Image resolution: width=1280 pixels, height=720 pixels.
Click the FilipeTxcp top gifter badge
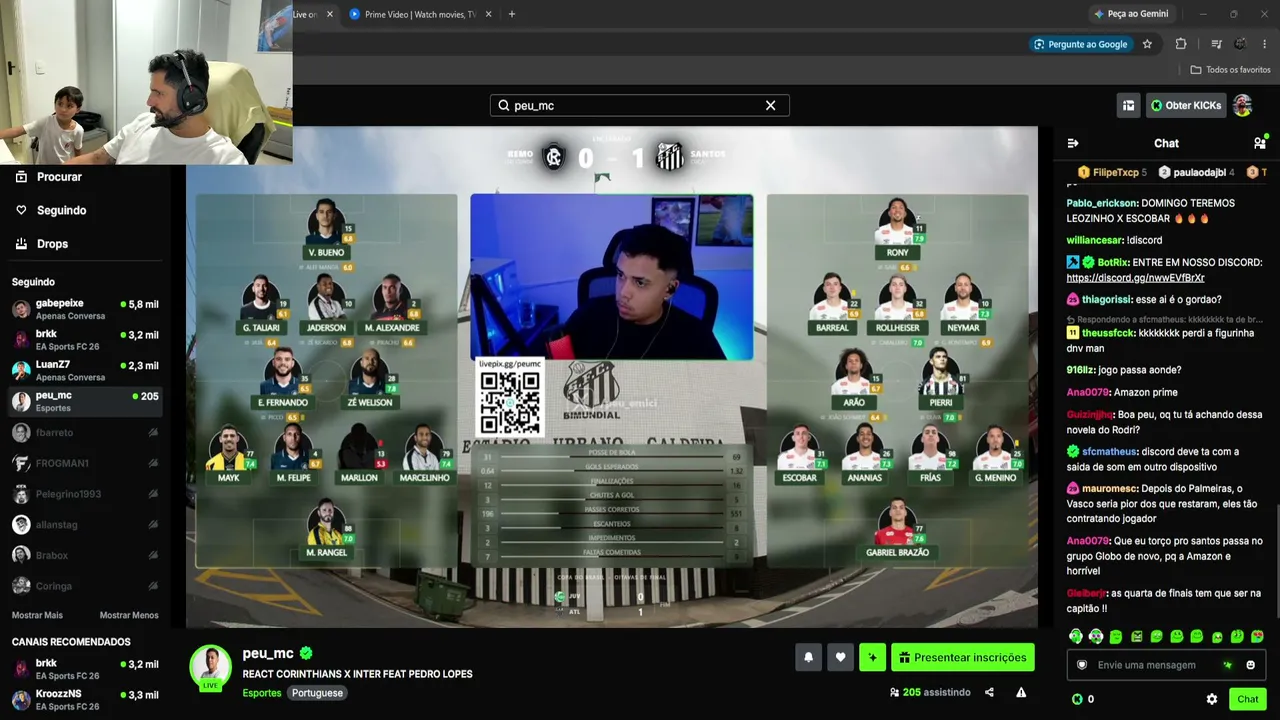(1112, 172)
